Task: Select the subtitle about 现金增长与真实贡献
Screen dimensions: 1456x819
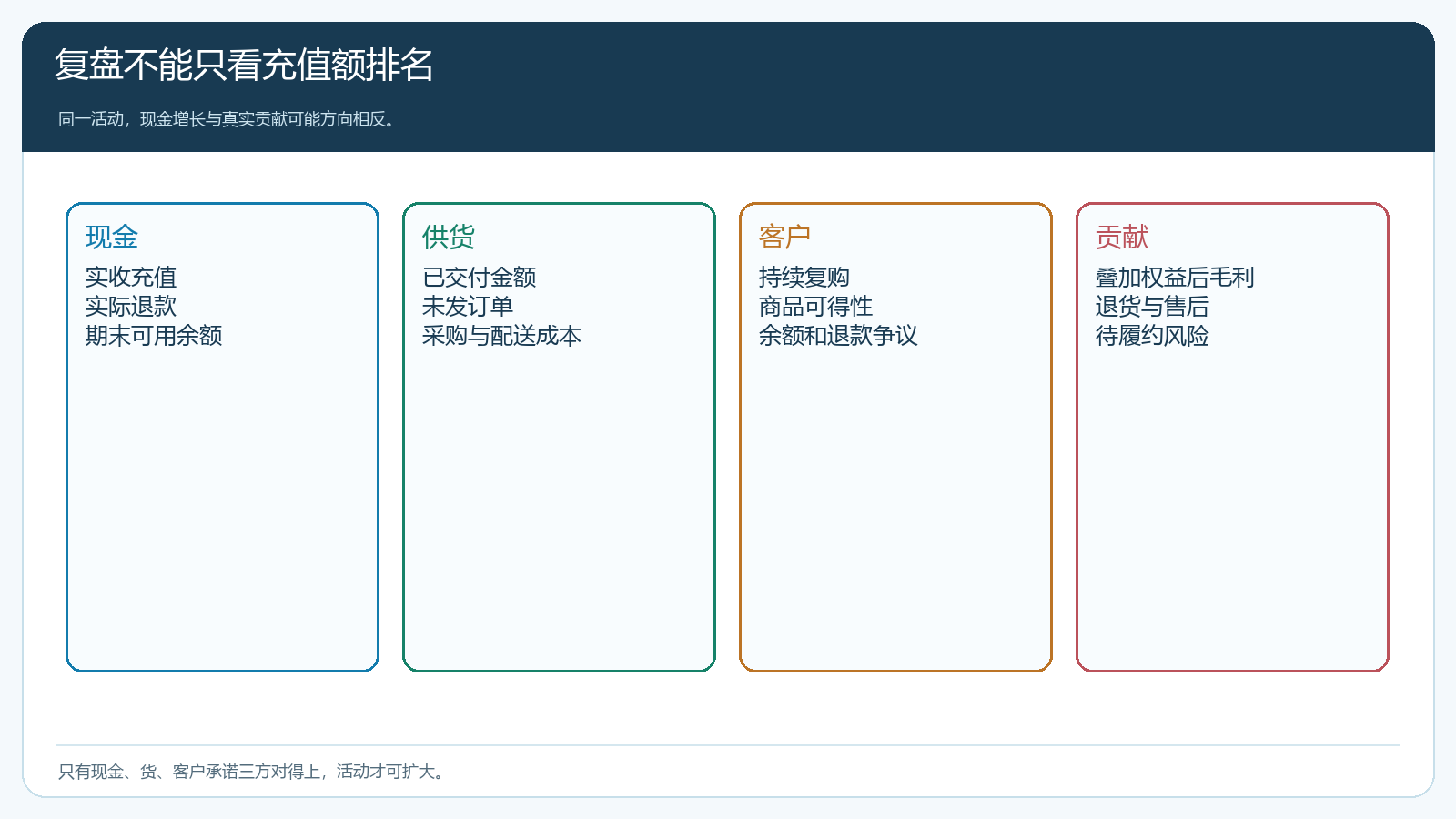Action: coord(228,119)
